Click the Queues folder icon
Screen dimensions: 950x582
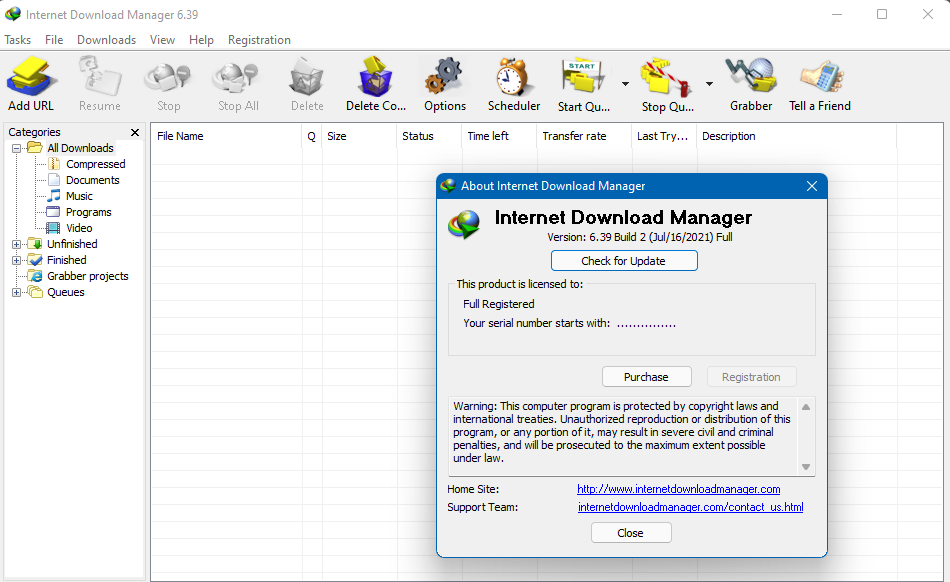[35, 292]
